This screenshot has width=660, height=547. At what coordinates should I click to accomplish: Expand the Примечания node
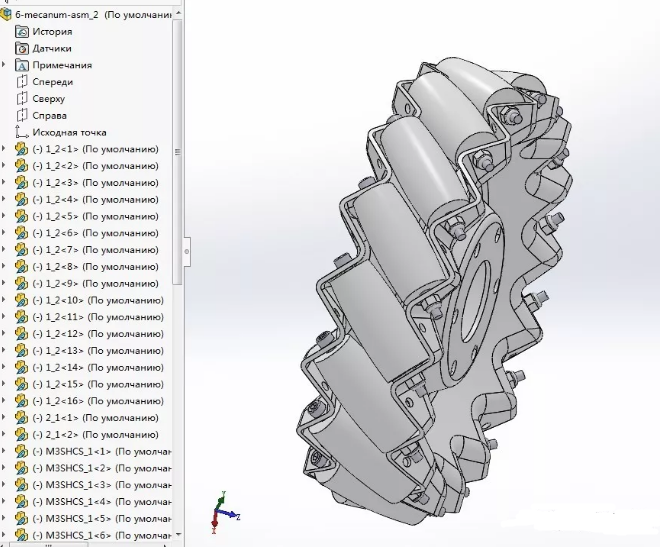pos(4,65)
